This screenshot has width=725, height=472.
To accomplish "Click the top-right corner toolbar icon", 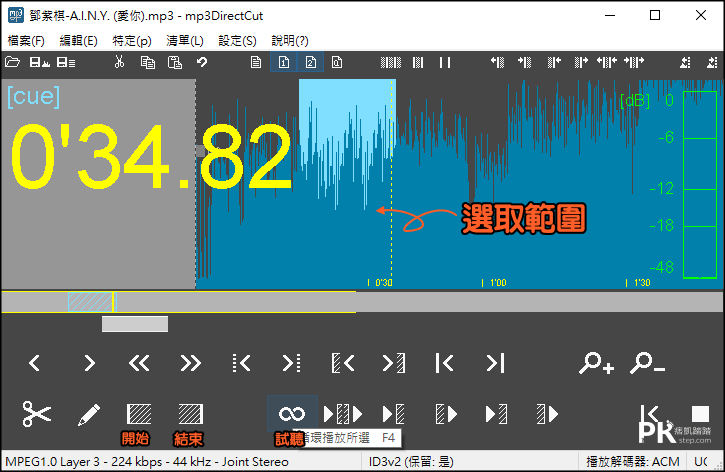I will (x=712, y=62).
